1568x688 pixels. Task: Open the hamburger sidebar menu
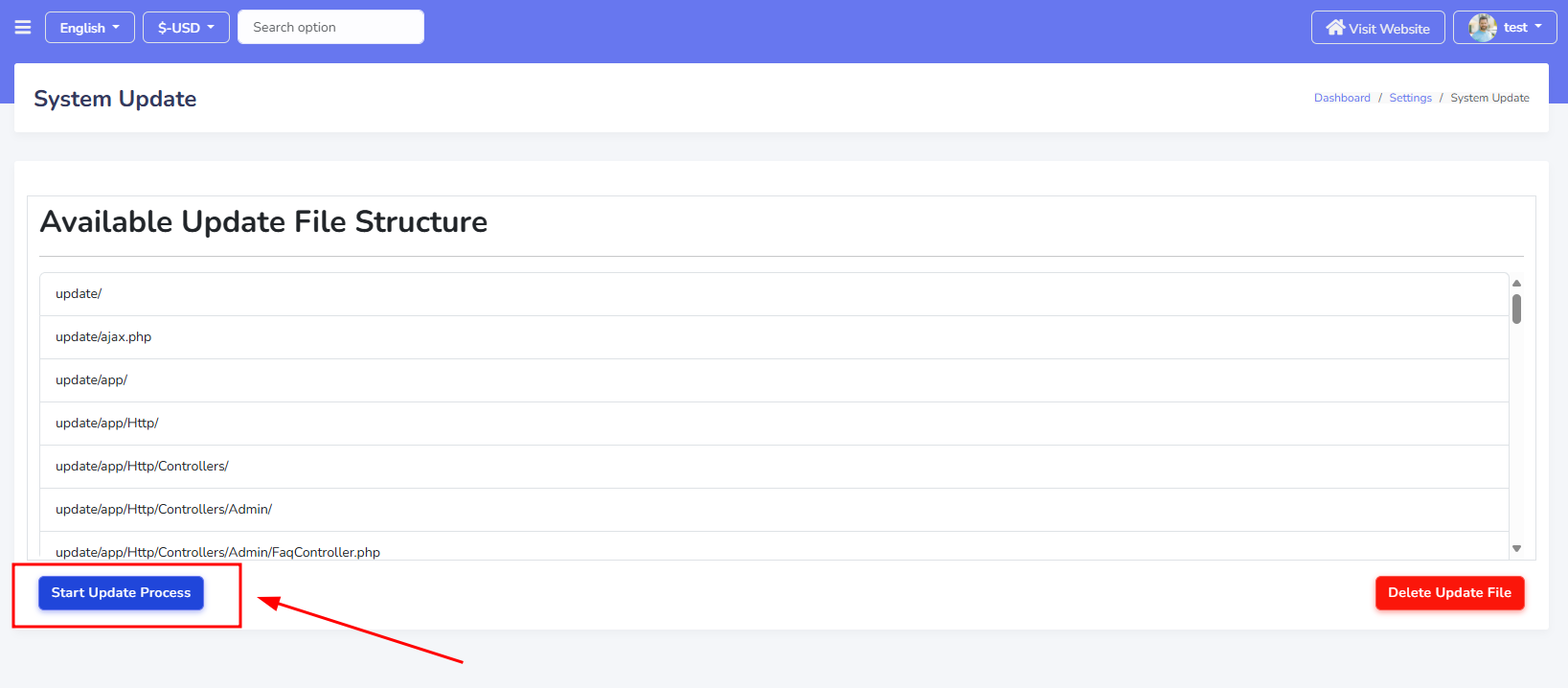pyautogui.click(x=23, y=27)
